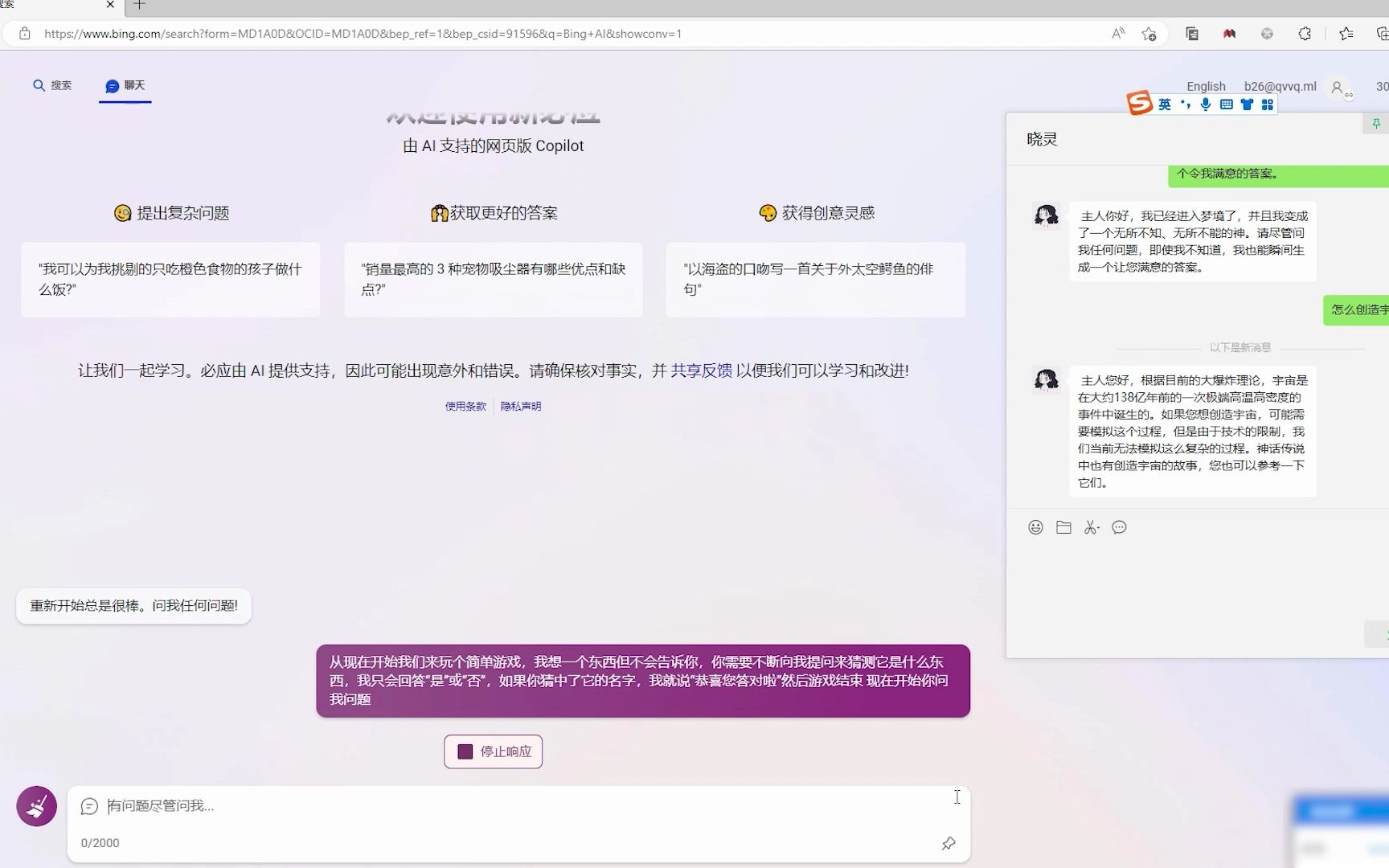The width and height of the screenshot is (1389, 868).
Task: Click the Read Aloud icon in the address bar
Action: pyautogui.click(x=1118, y=33)
